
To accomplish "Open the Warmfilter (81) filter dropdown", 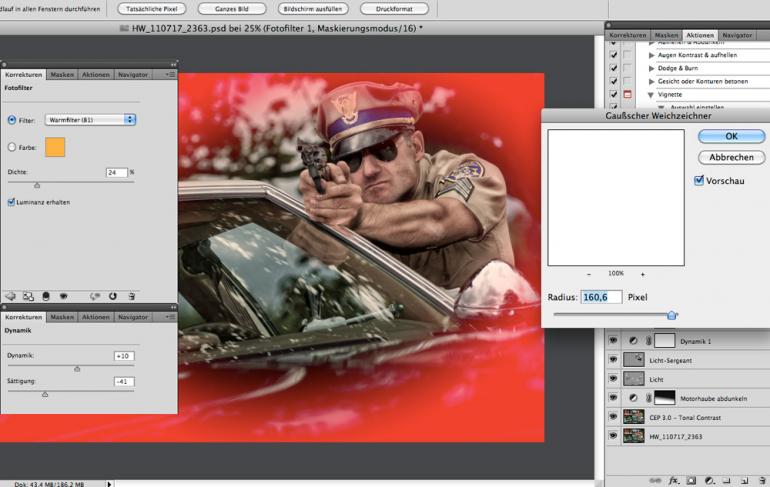I will pos(90,120).
